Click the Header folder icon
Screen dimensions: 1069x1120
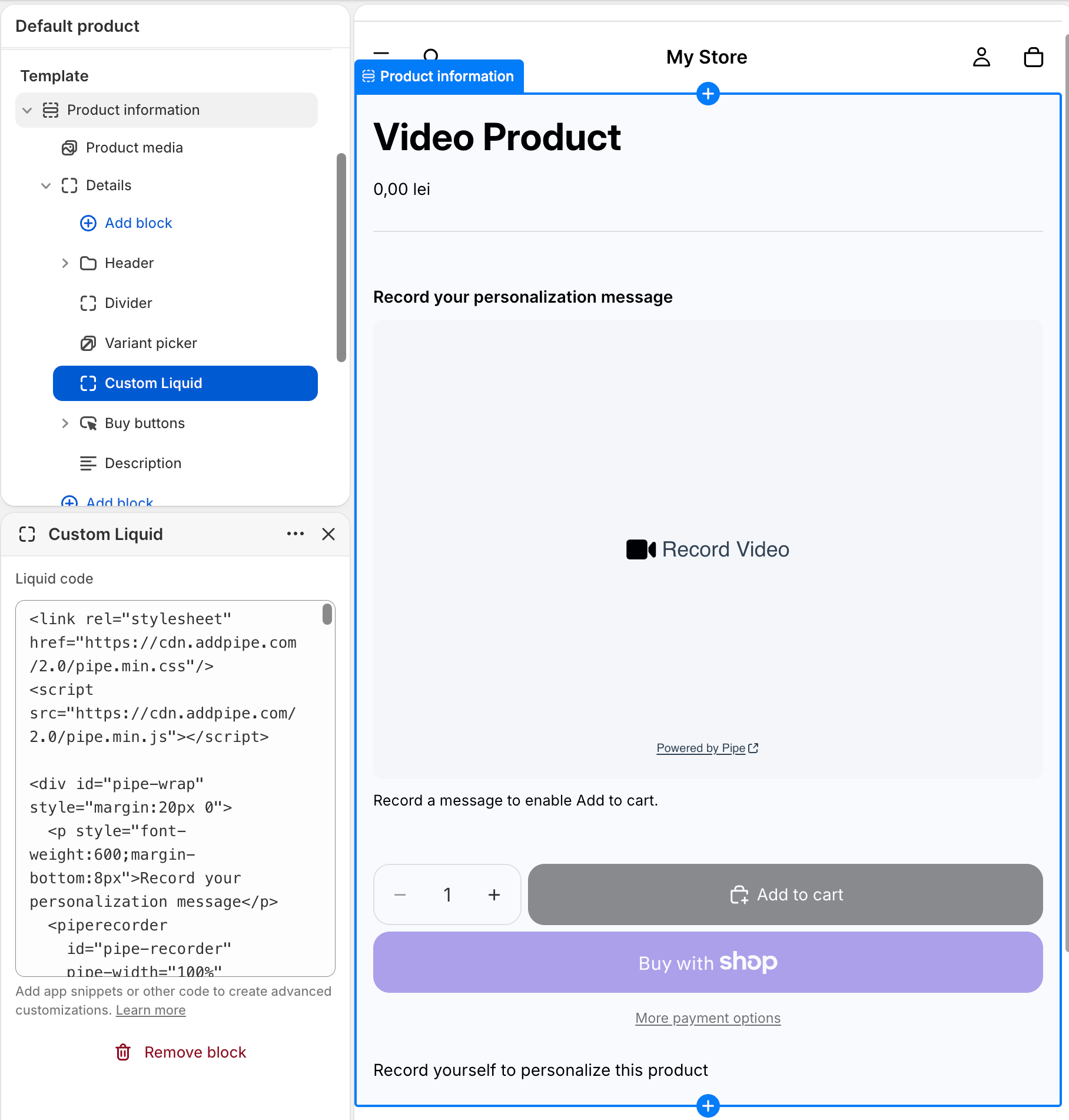88,263
